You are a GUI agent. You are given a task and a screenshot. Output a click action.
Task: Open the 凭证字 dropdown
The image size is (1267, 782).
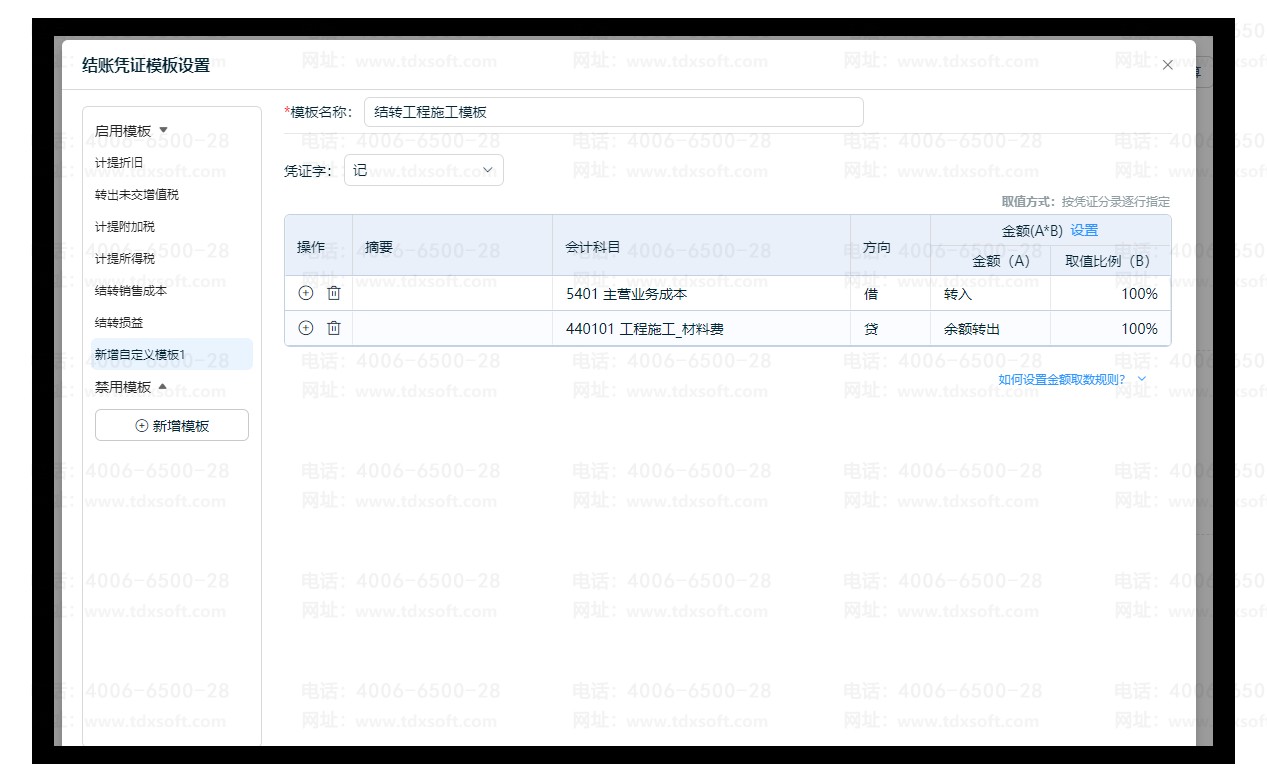(x=424, y=171)
